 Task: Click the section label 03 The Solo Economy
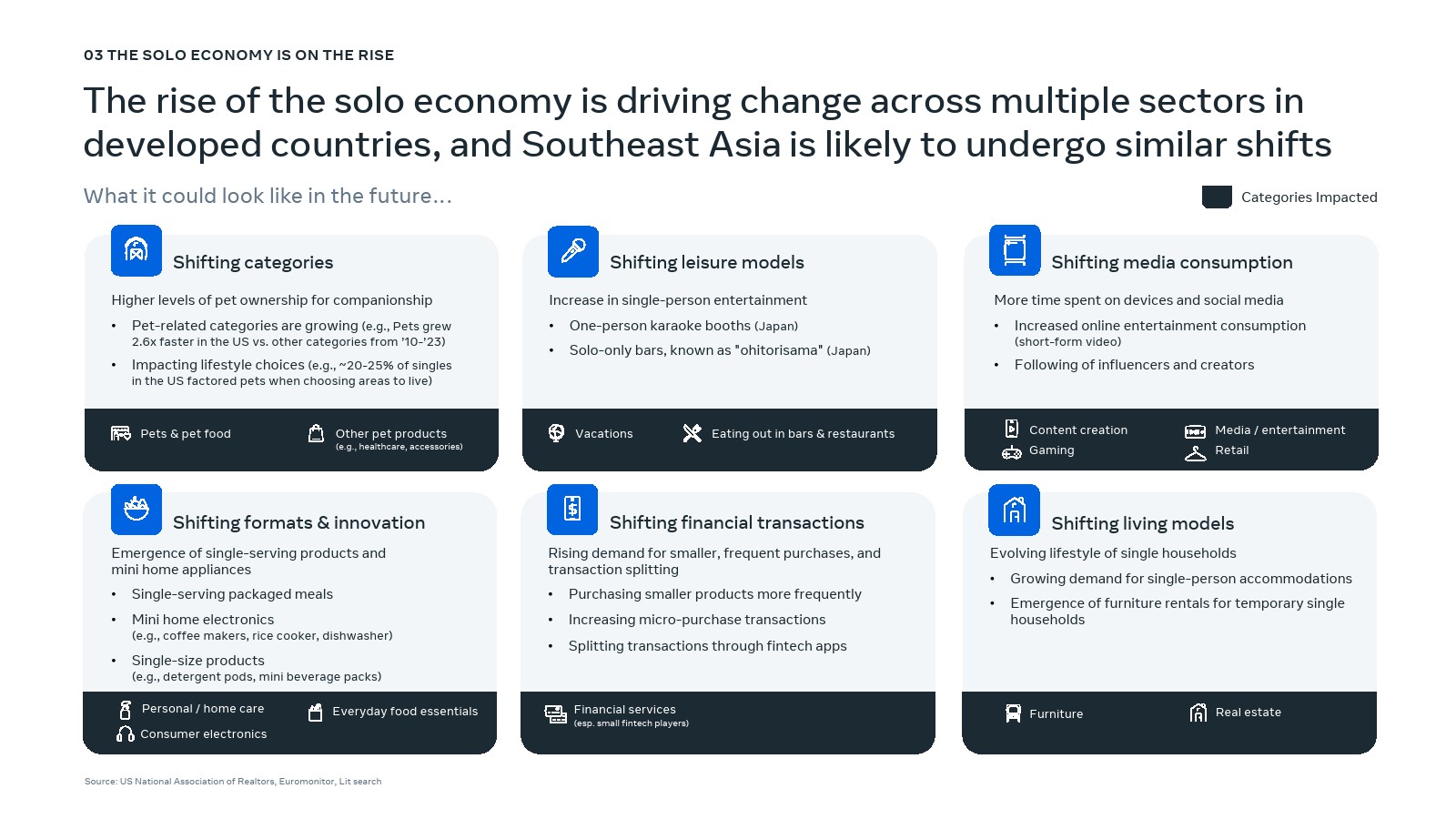[x=238, y=56]
